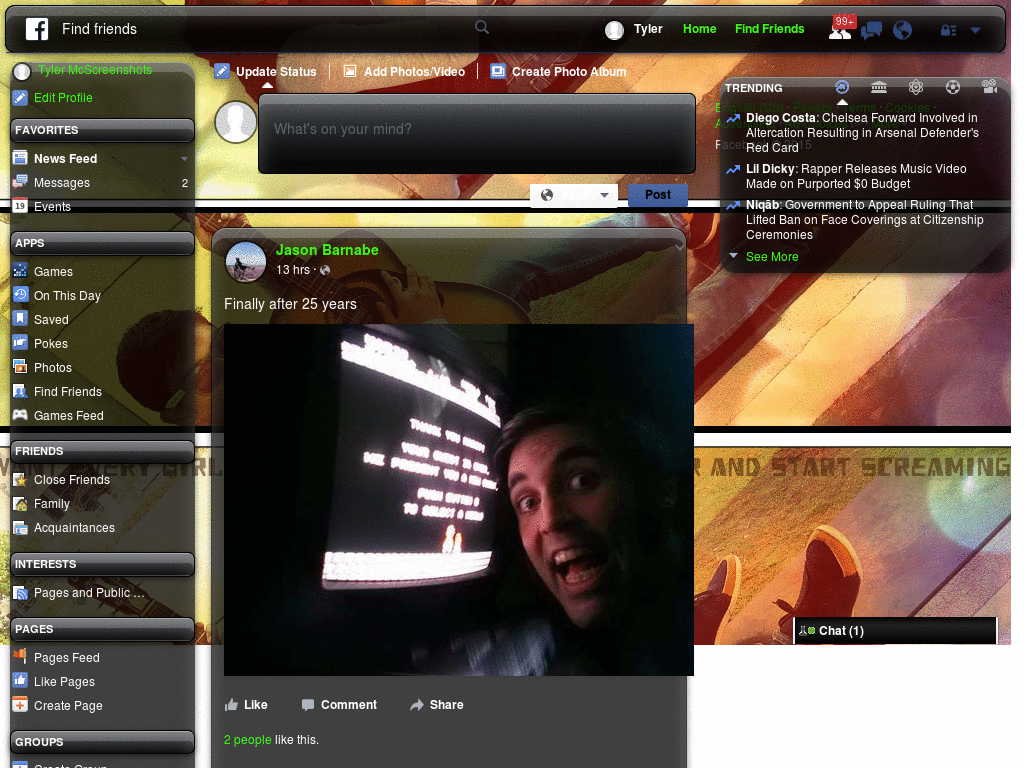Open News Feed in the sidebar
This screenshot has height=768, width=1024.
65,159
